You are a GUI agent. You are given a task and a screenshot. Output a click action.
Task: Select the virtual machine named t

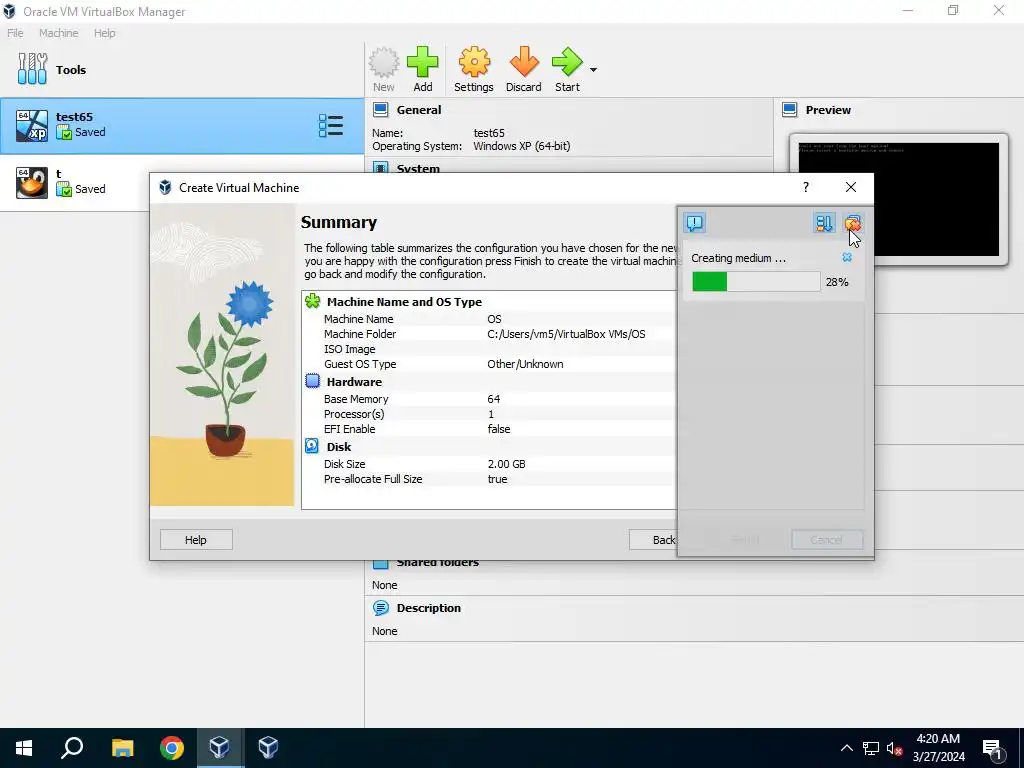(74, 182)
